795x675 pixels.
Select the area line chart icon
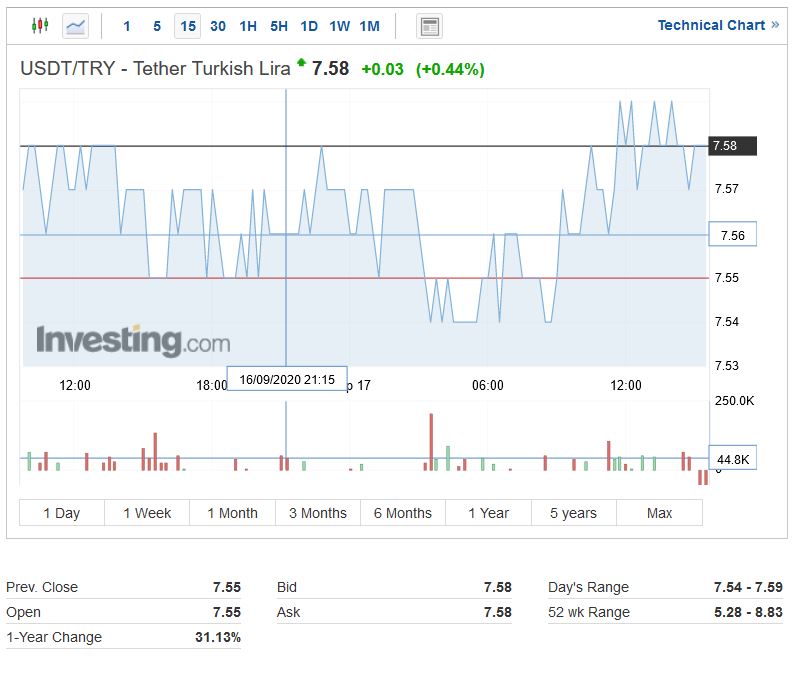[76, 26]
